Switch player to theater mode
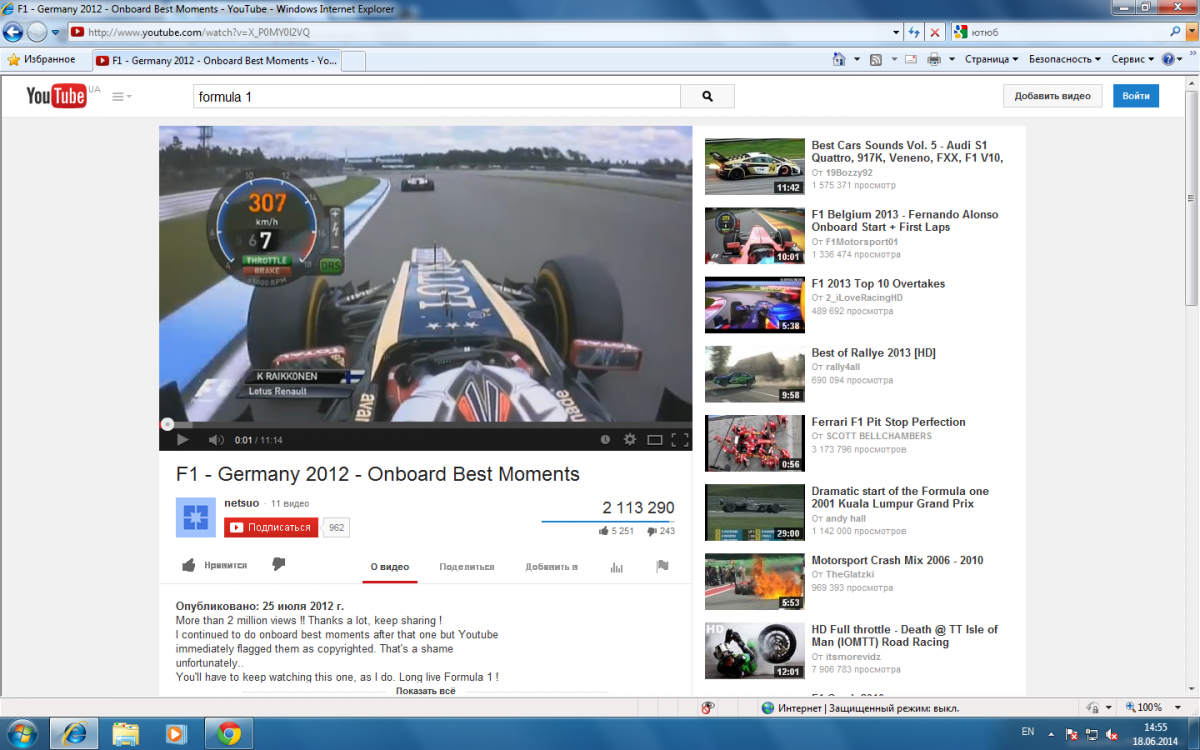The height and width of the screenshot is (750, 1200). pyautogui.click(x=655, y=439)
